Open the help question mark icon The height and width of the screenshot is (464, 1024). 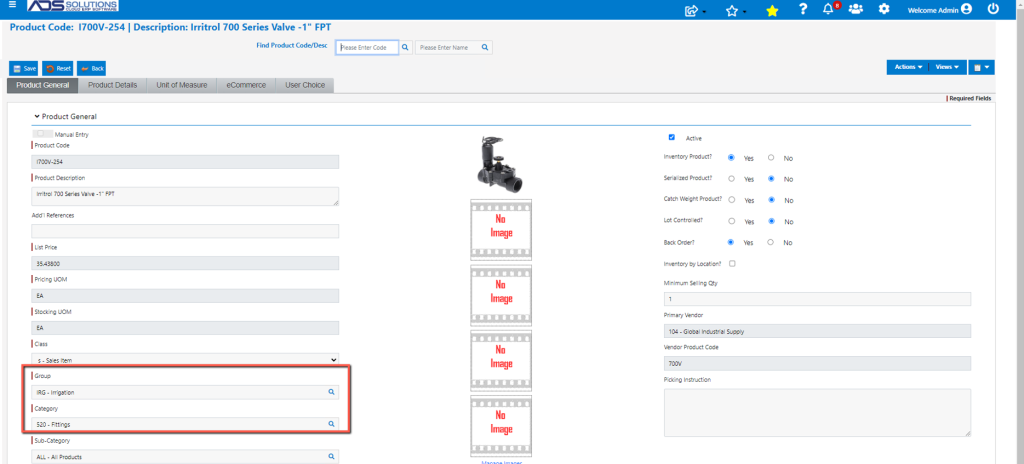(x=803, y=8)
